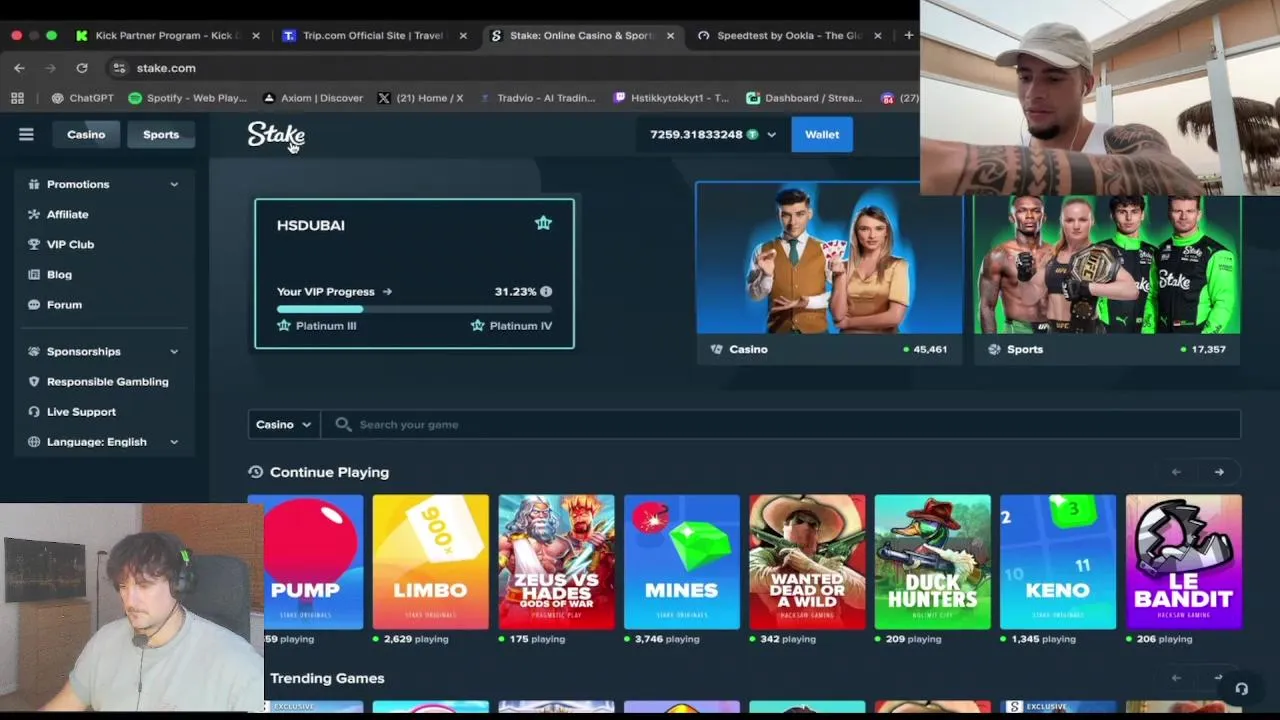1280x720 pixels.
Task: Click the Promotions sidebar icon
Action: [34, 184]
